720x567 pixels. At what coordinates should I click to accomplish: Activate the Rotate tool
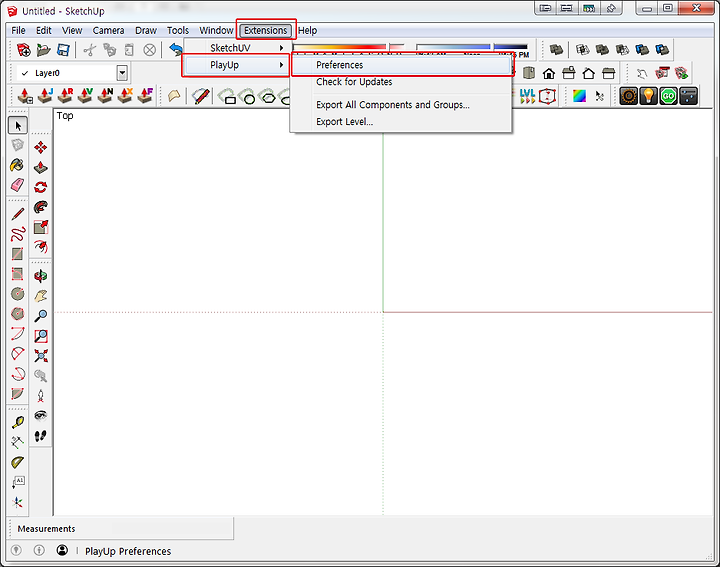40,187
